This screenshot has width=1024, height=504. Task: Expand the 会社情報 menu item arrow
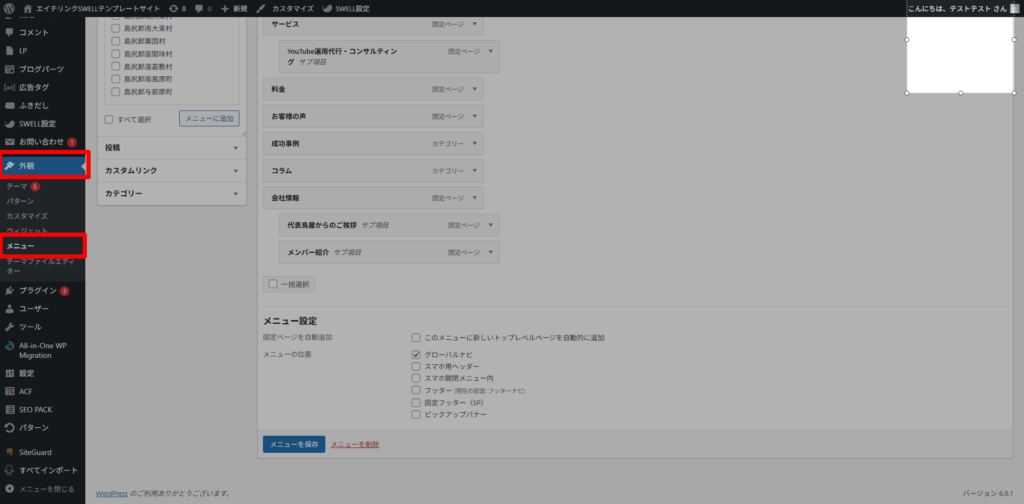click(x=474, y=198)
